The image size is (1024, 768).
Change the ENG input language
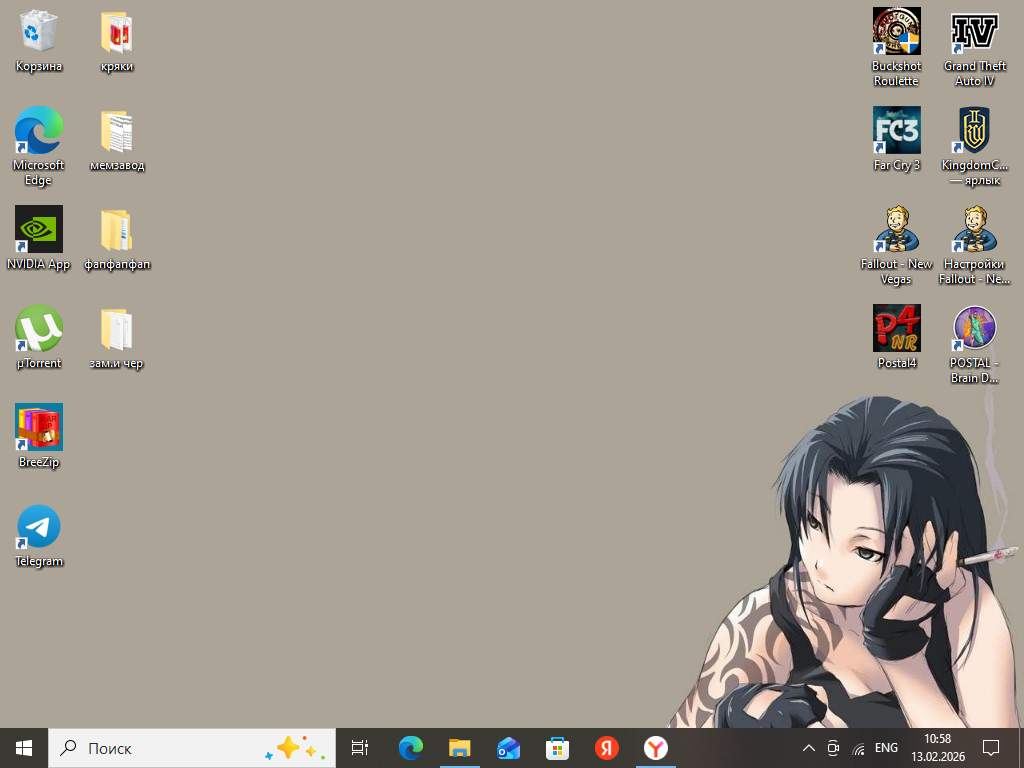(886, 748)
